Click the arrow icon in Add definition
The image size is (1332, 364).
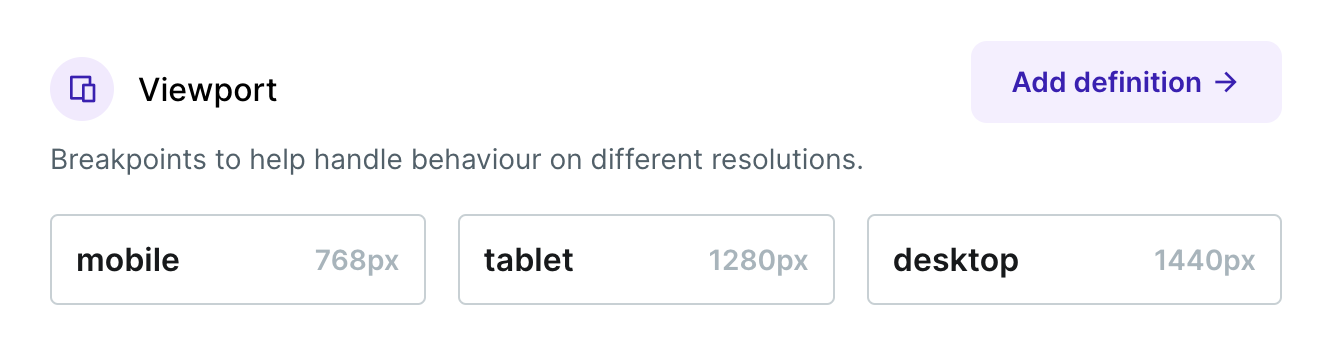pos(1226,82)
